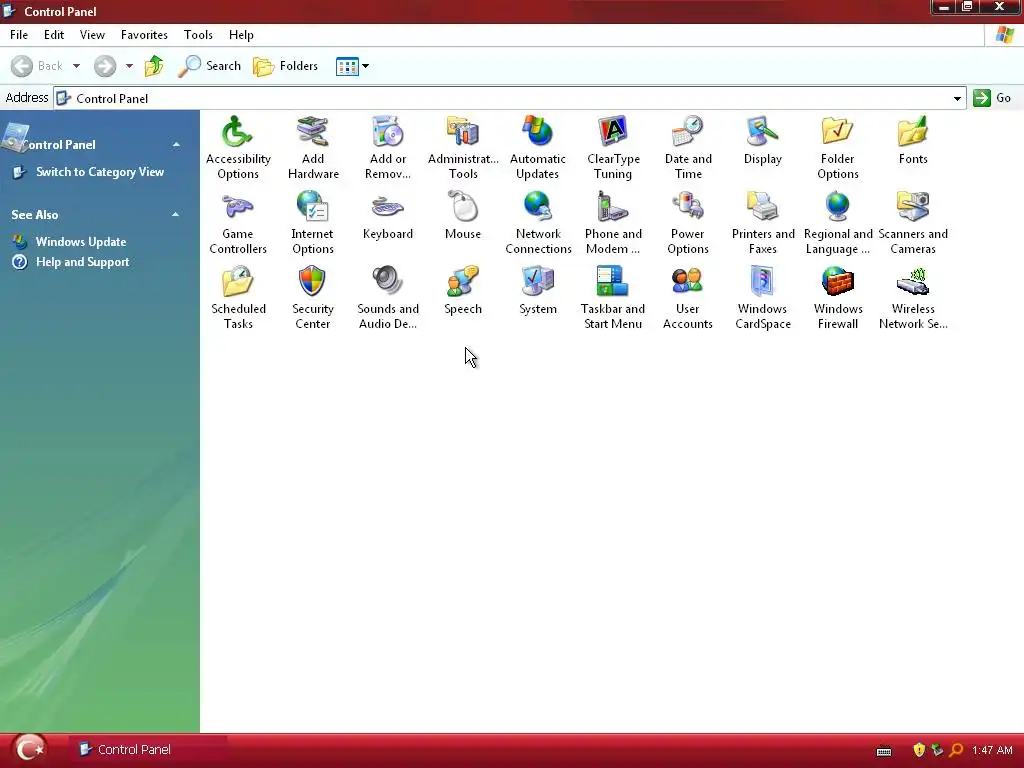The image size is (1024, 768).
Task: Open the Edit menu
Action: (54, 35)
